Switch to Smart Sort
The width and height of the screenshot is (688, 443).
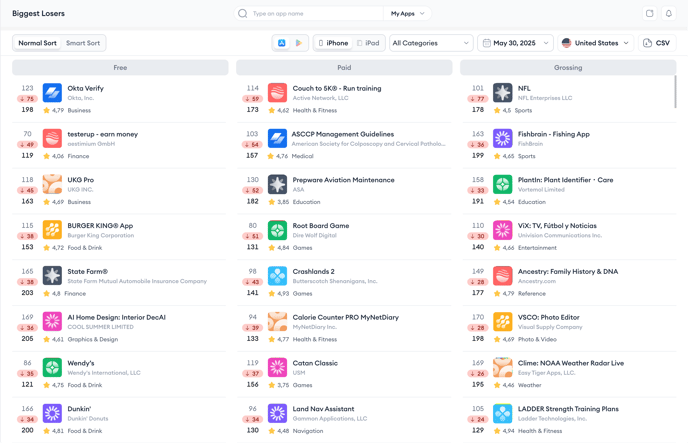pyautogui.click(x=83, y=43)
